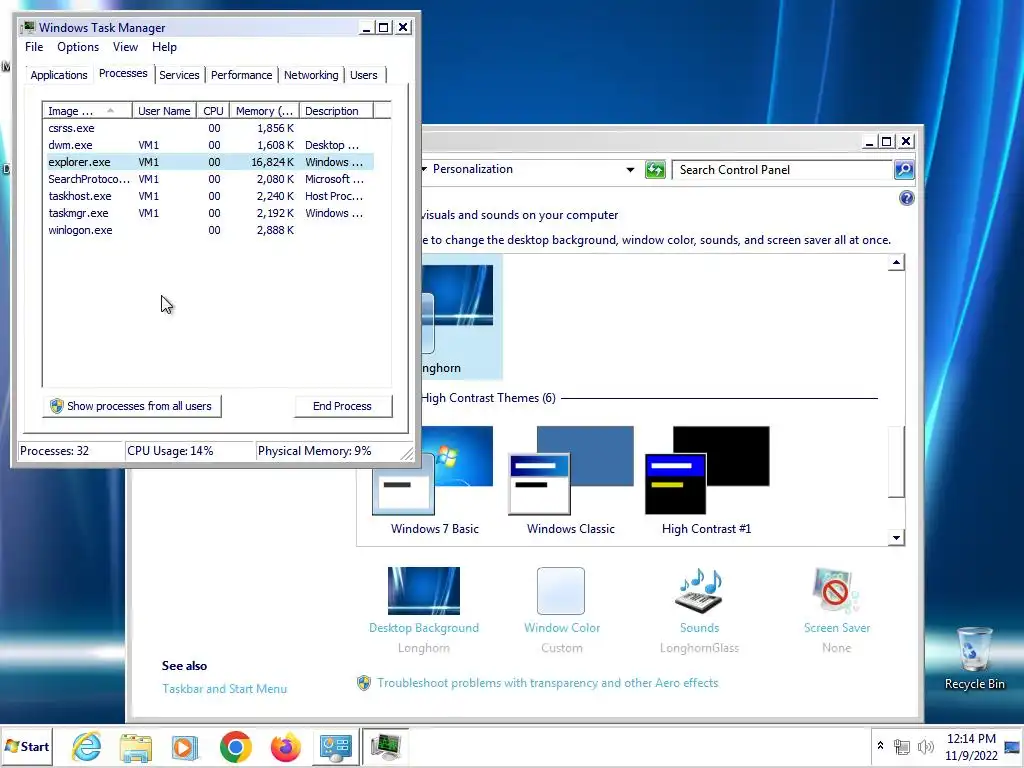Switch to the Users tab
Screen dimensions: 1024x768
point(363,75)
